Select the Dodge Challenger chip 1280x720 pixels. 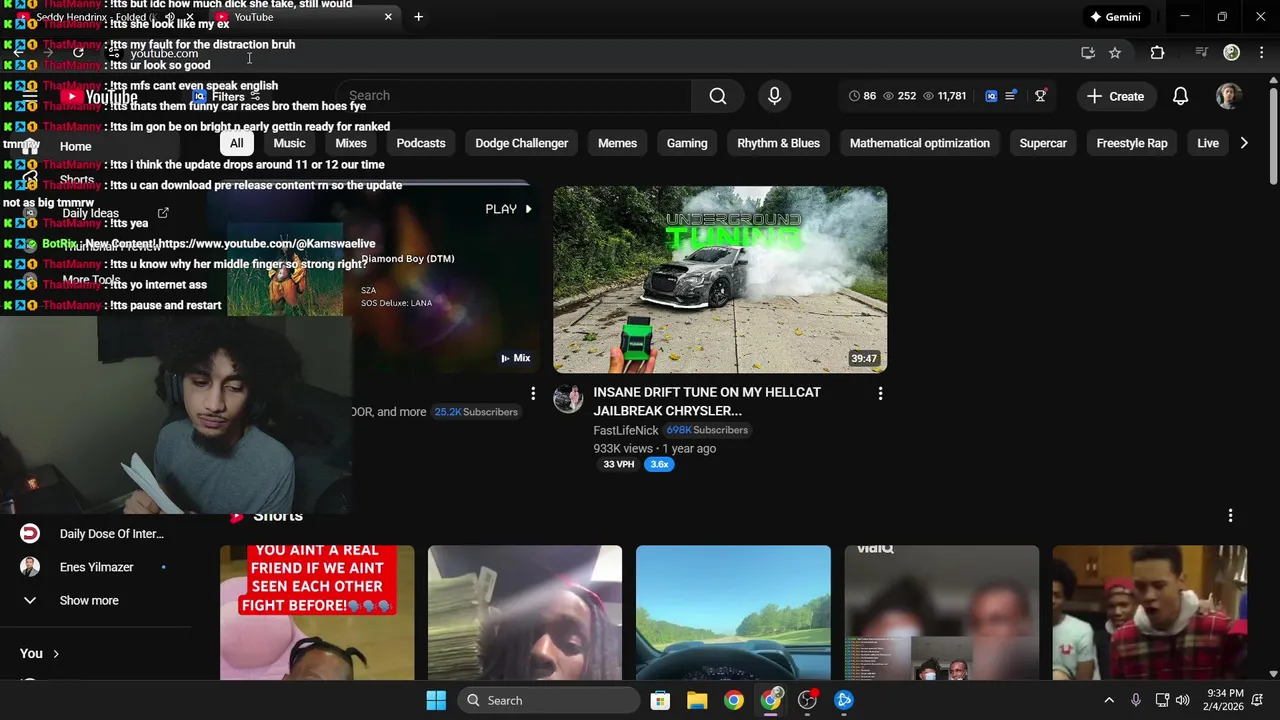(x=522, y=143)
